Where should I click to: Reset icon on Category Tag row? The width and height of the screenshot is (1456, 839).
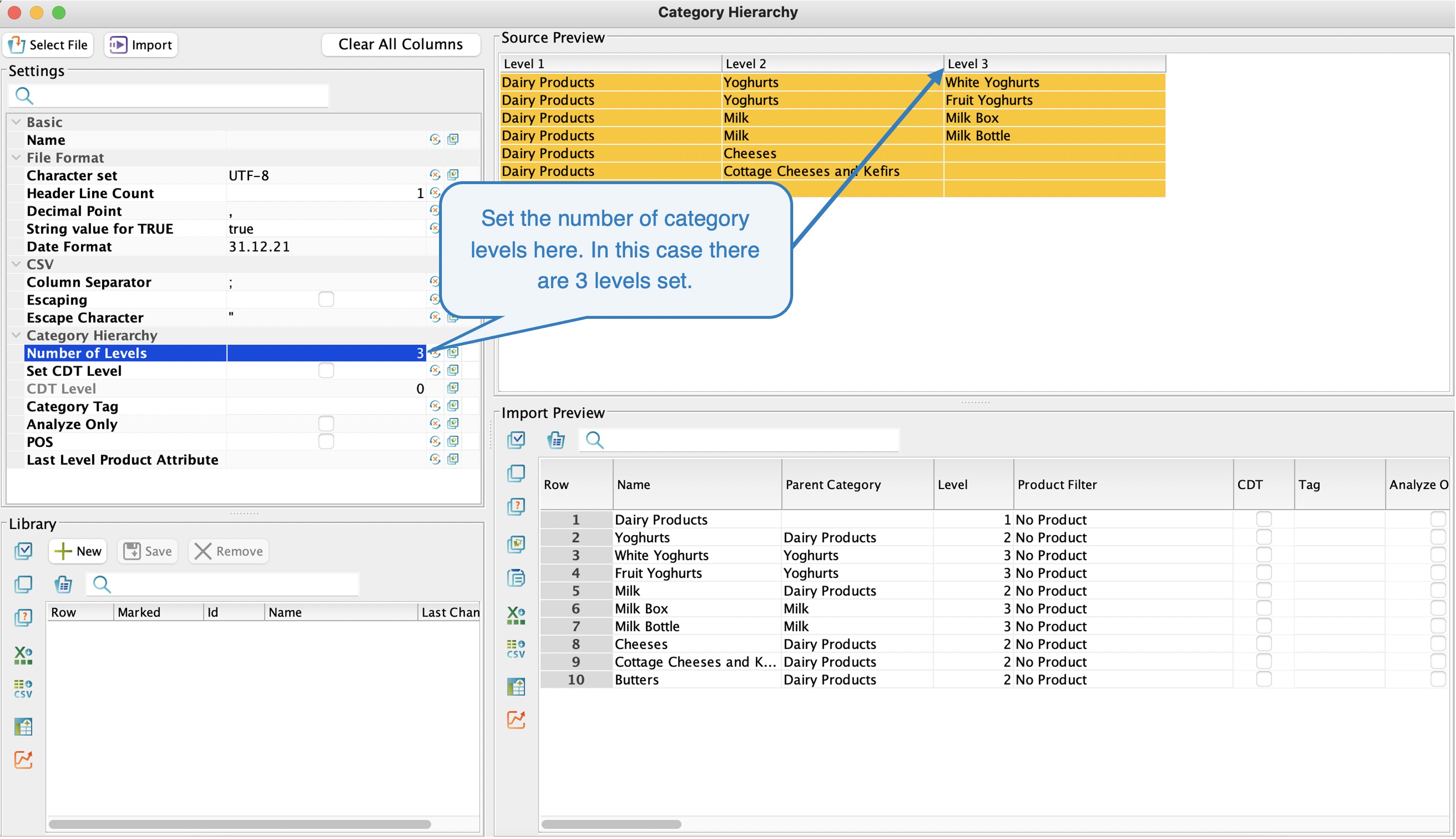click(x=436, y=406)
